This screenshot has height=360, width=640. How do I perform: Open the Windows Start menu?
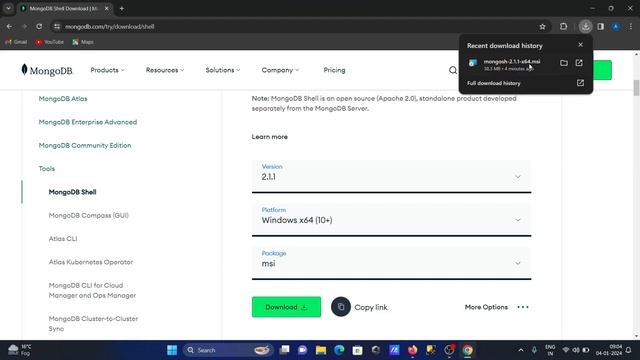[172, 350]
